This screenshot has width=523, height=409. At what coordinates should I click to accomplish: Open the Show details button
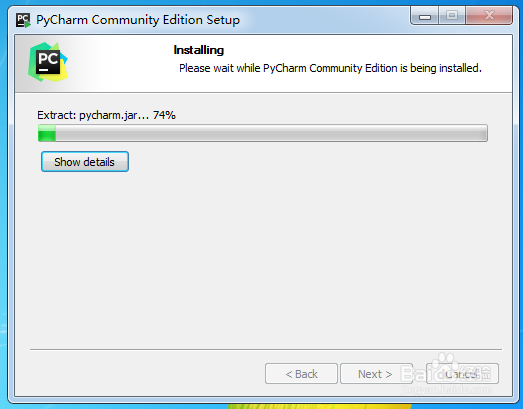click(x=85, y=162)
